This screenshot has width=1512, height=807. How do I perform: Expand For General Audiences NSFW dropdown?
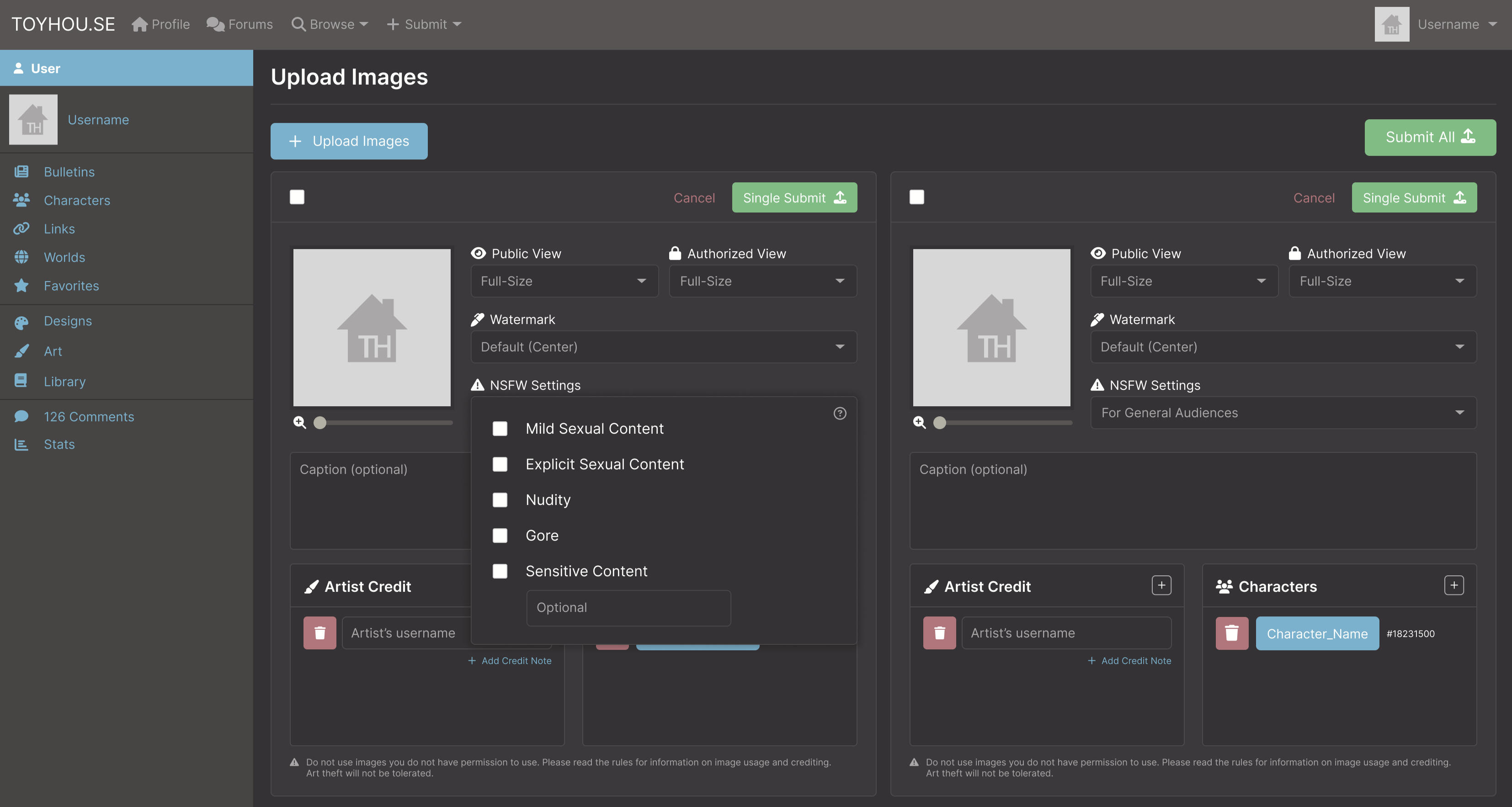1283,413
